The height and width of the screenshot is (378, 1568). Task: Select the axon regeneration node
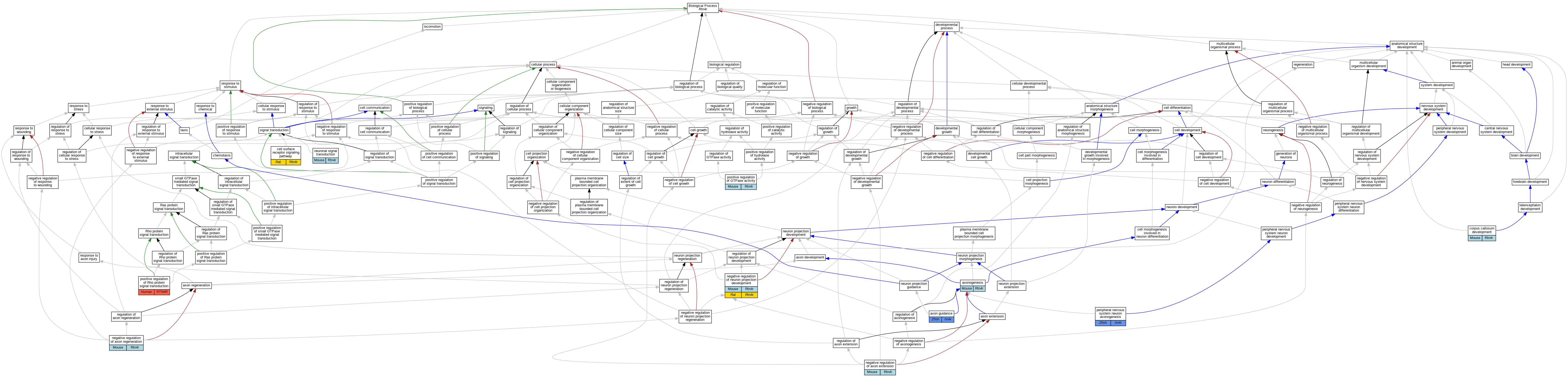click(x=197, y=286)
